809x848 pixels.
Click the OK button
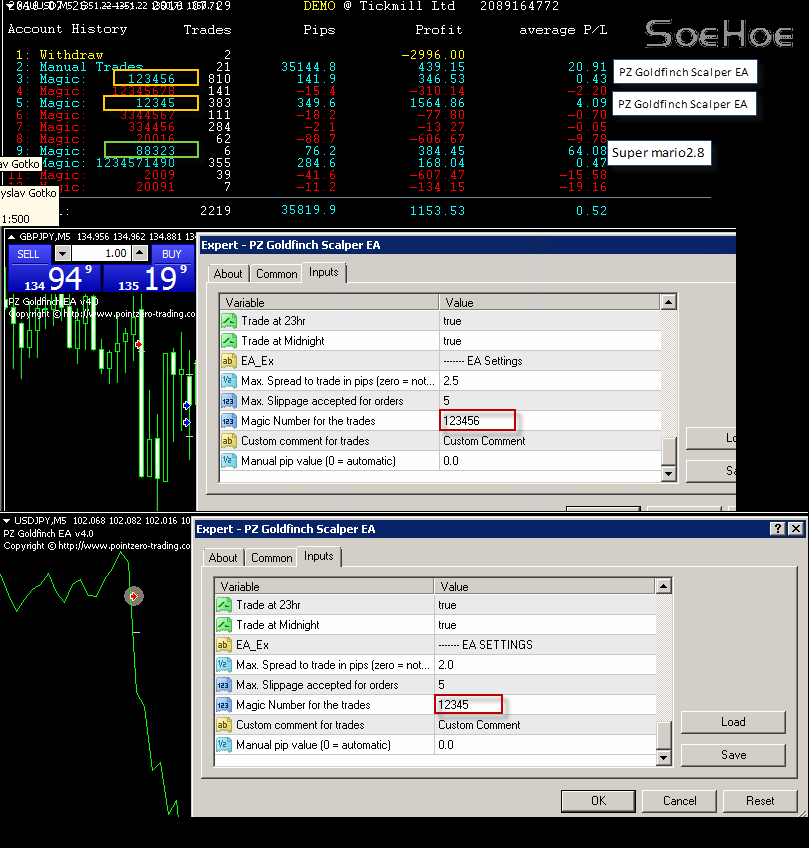598,800
